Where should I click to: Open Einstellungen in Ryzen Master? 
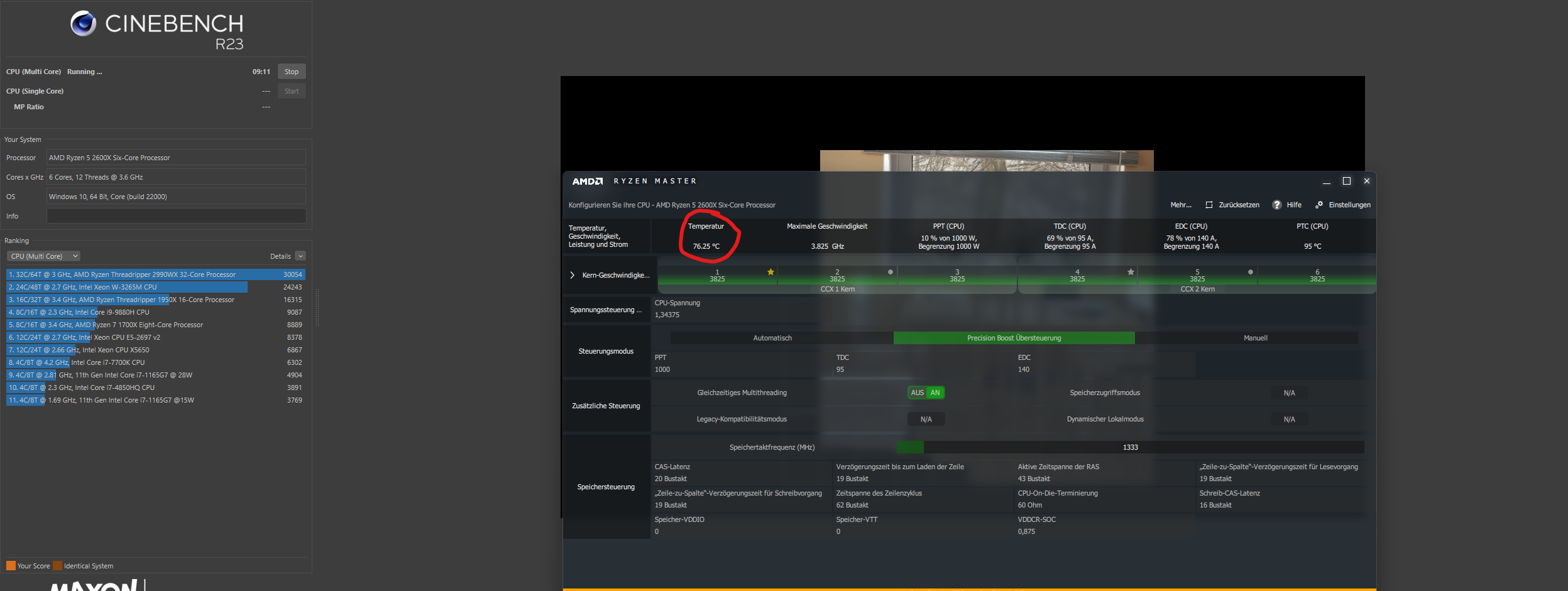[x=1349, y=205]
